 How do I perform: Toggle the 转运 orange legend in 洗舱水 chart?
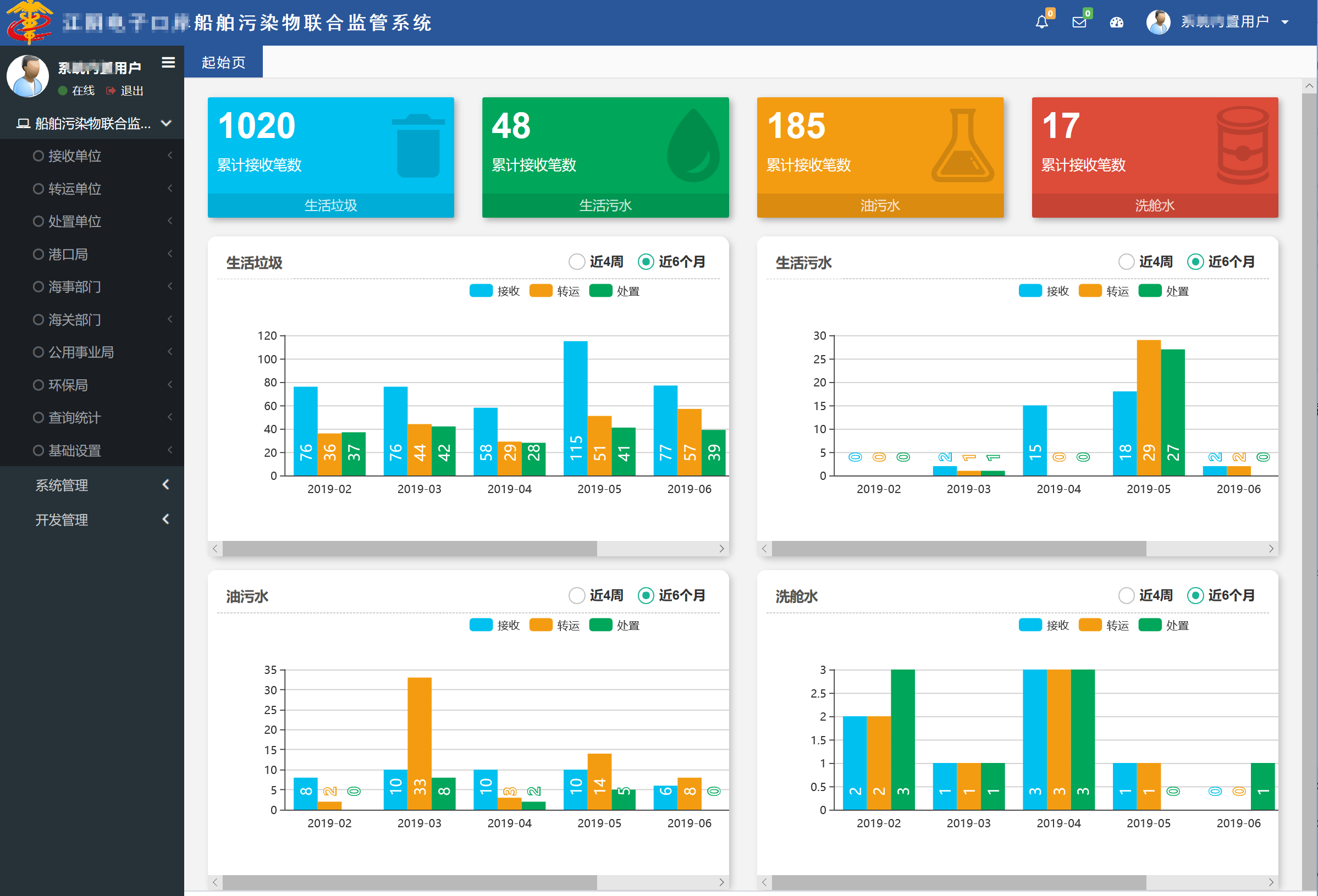point(1104,625)
